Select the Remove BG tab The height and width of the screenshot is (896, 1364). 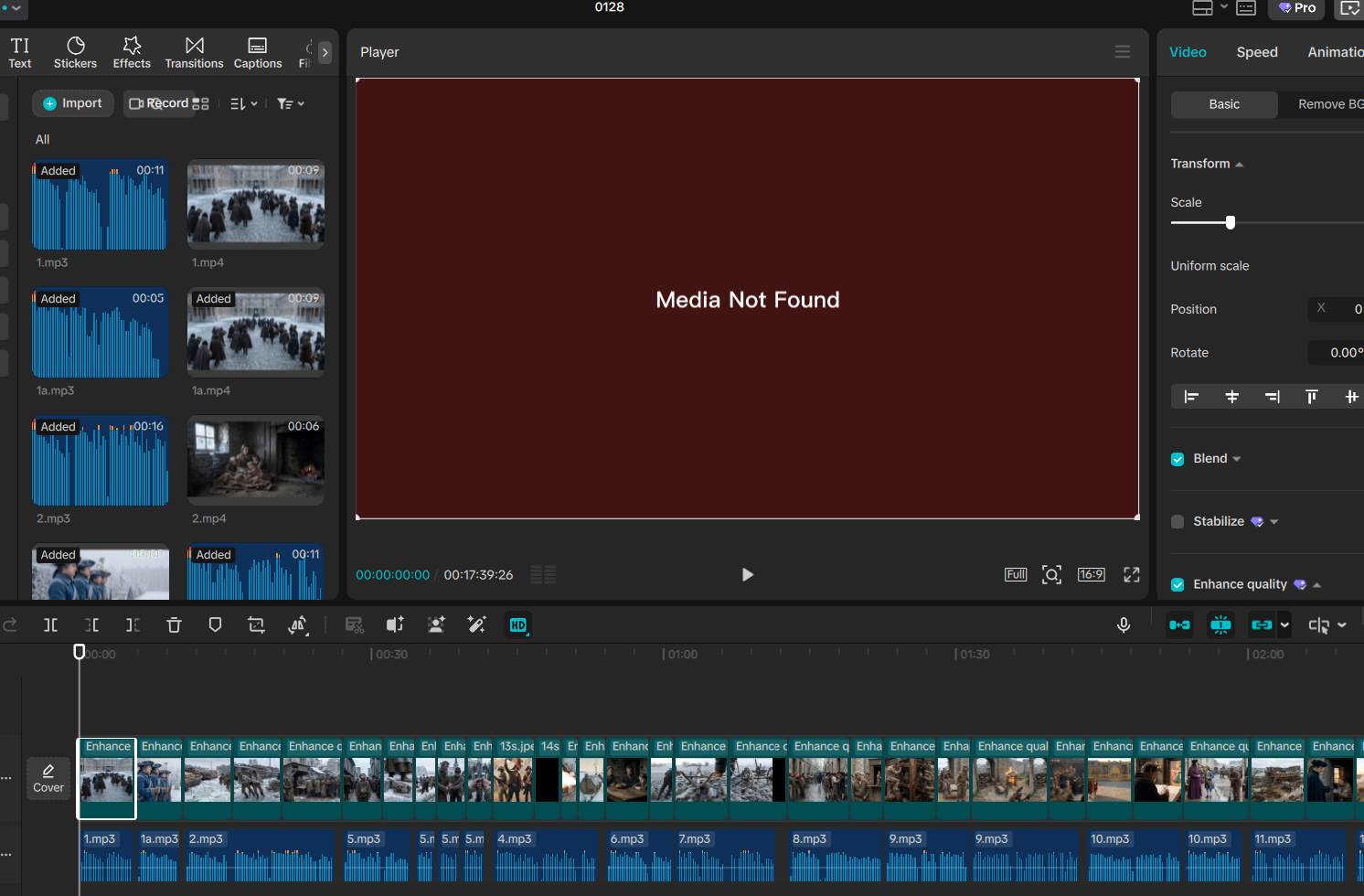pos(1329,104)
